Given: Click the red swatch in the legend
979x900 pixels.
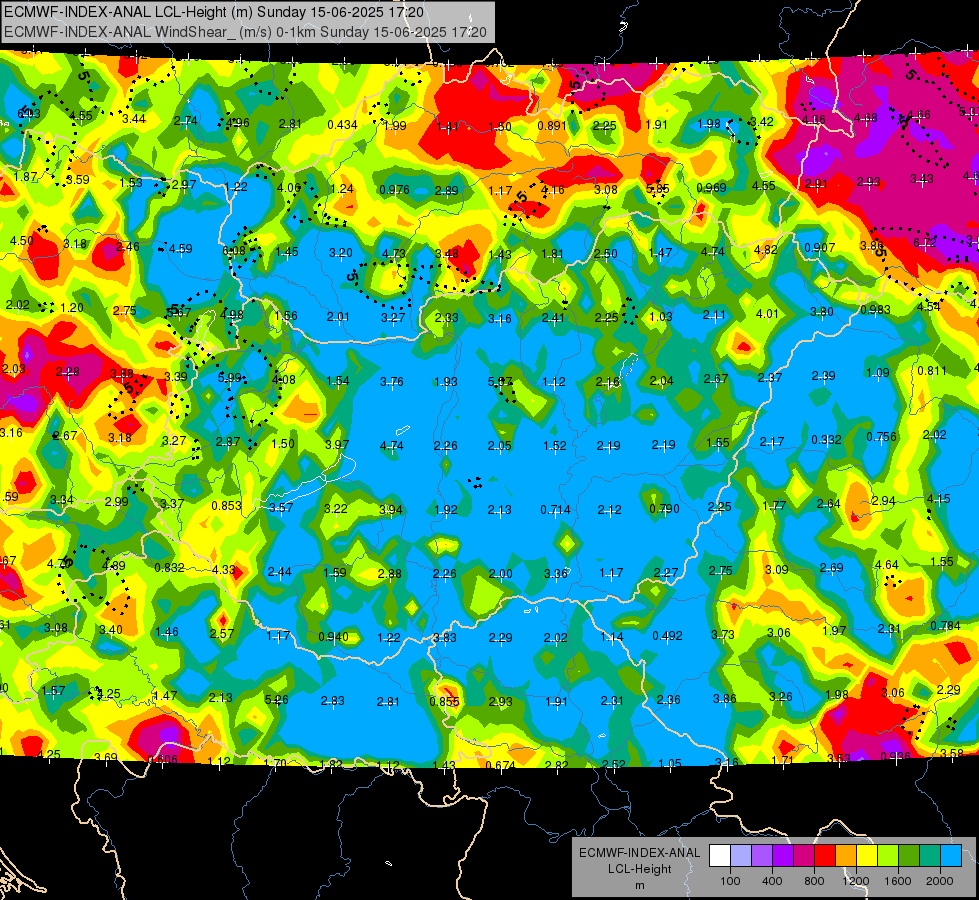Looking at the screenshot, I should tap(825, 855).
